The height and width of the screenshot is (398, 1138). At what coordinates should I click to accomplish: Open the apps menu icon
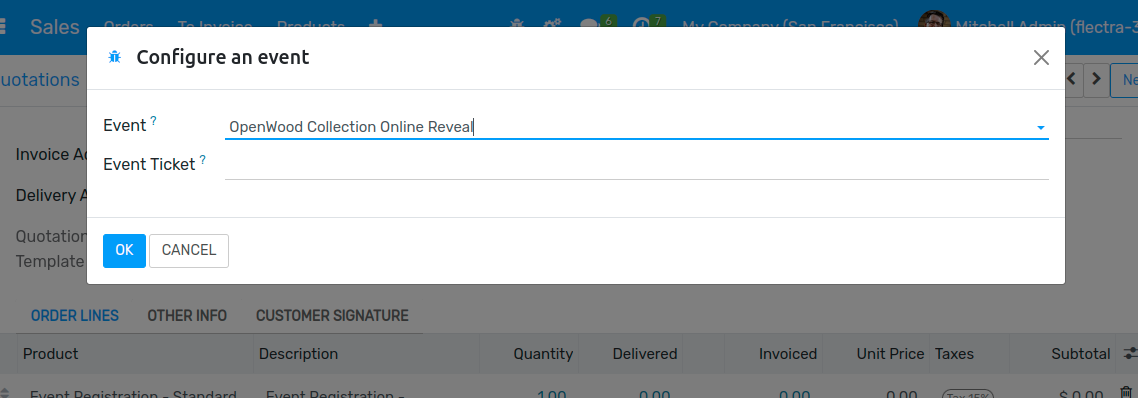click(x=2, y=27)
